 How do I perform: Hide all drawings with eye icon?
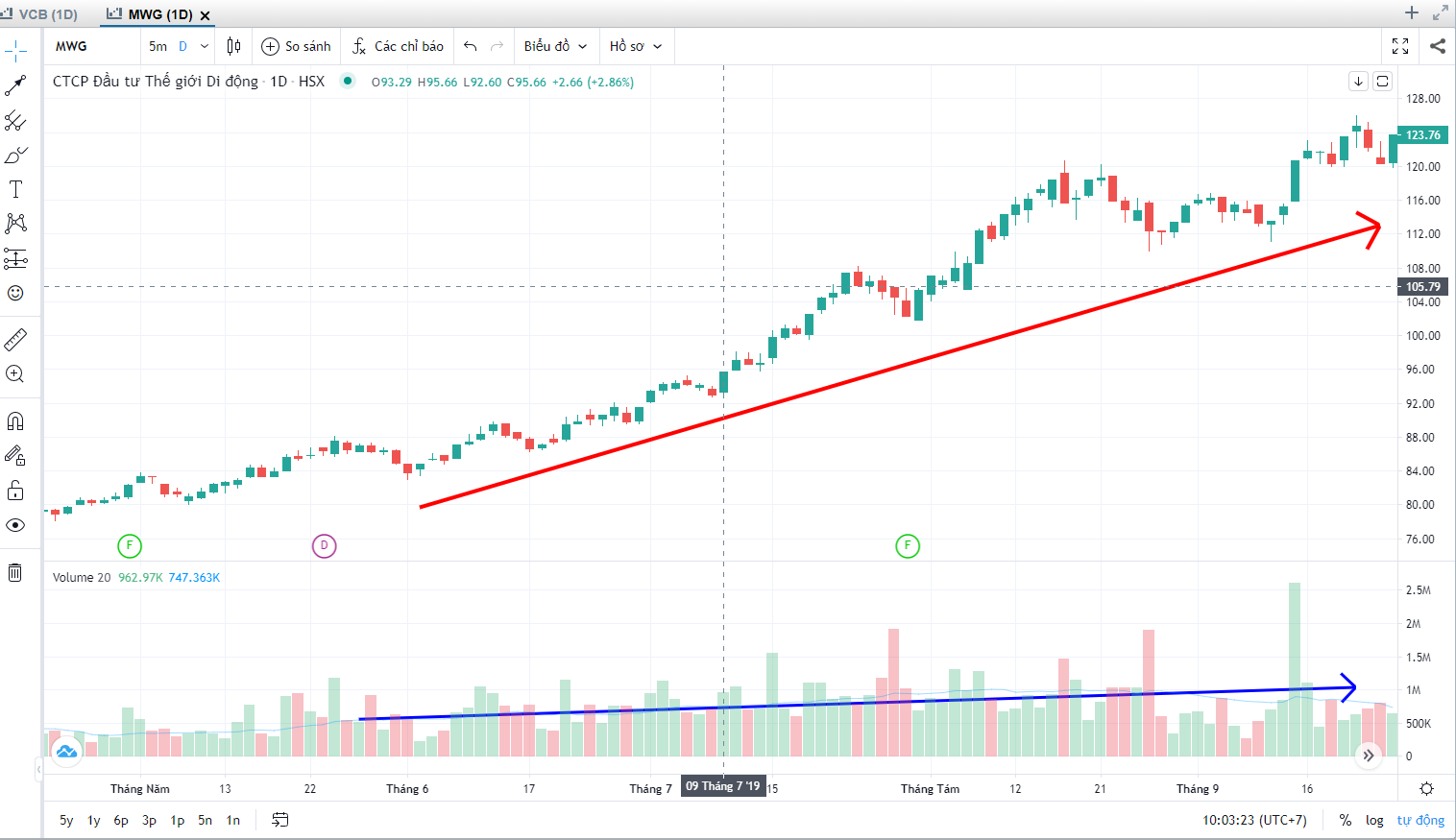tap(15, 525)
